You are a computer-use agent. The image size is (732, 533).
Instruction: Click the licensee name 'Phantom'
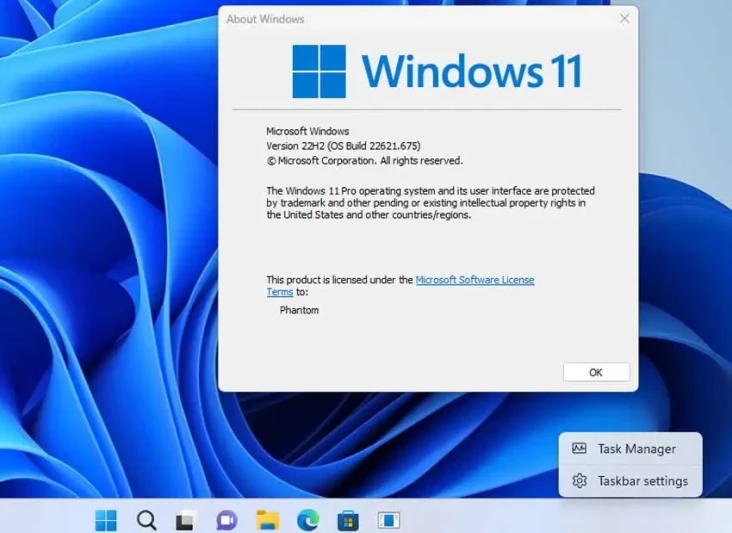point(299,310)
